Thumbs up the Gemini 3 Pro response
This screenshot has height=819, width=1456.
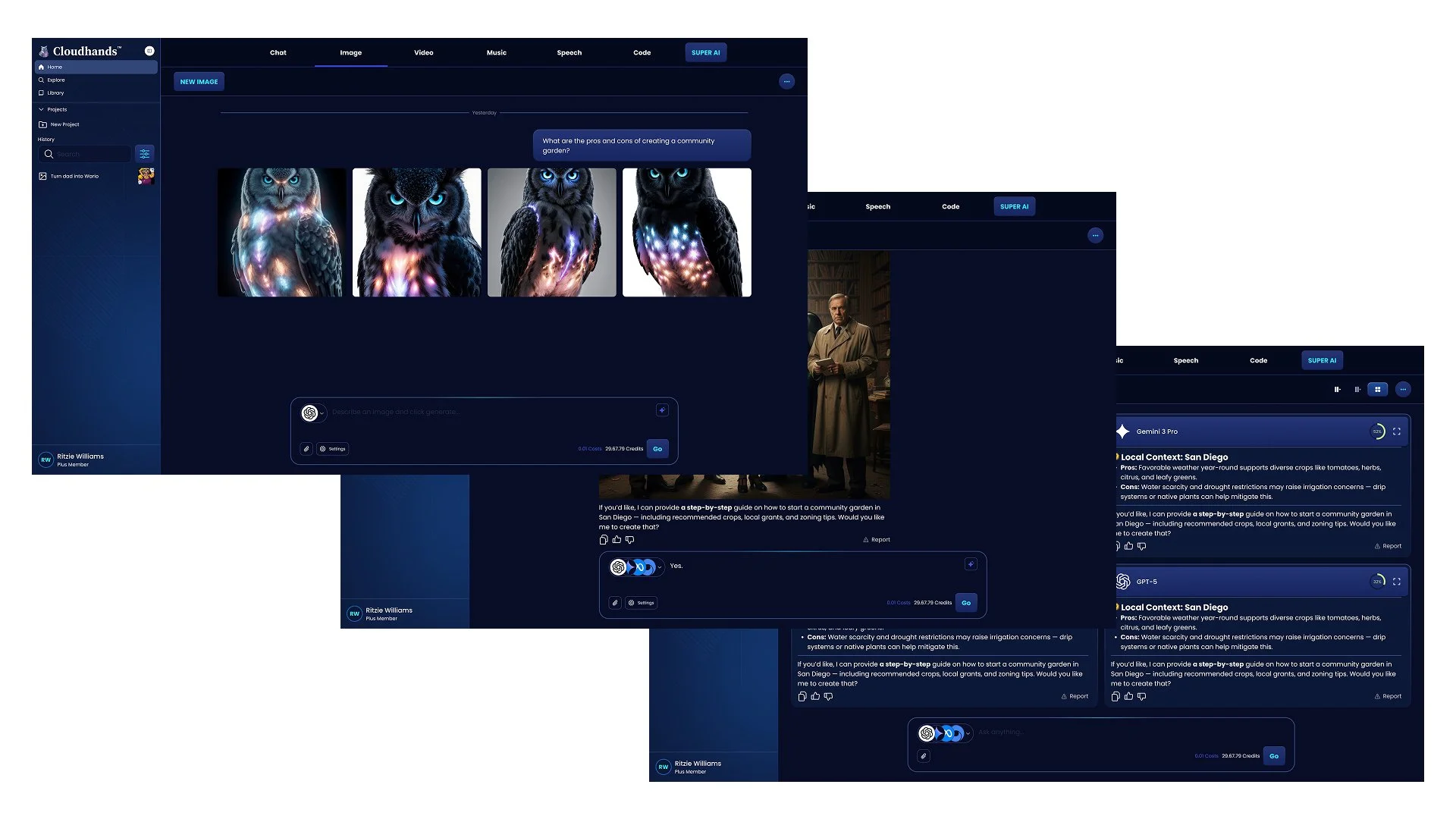coord(1128,546)
